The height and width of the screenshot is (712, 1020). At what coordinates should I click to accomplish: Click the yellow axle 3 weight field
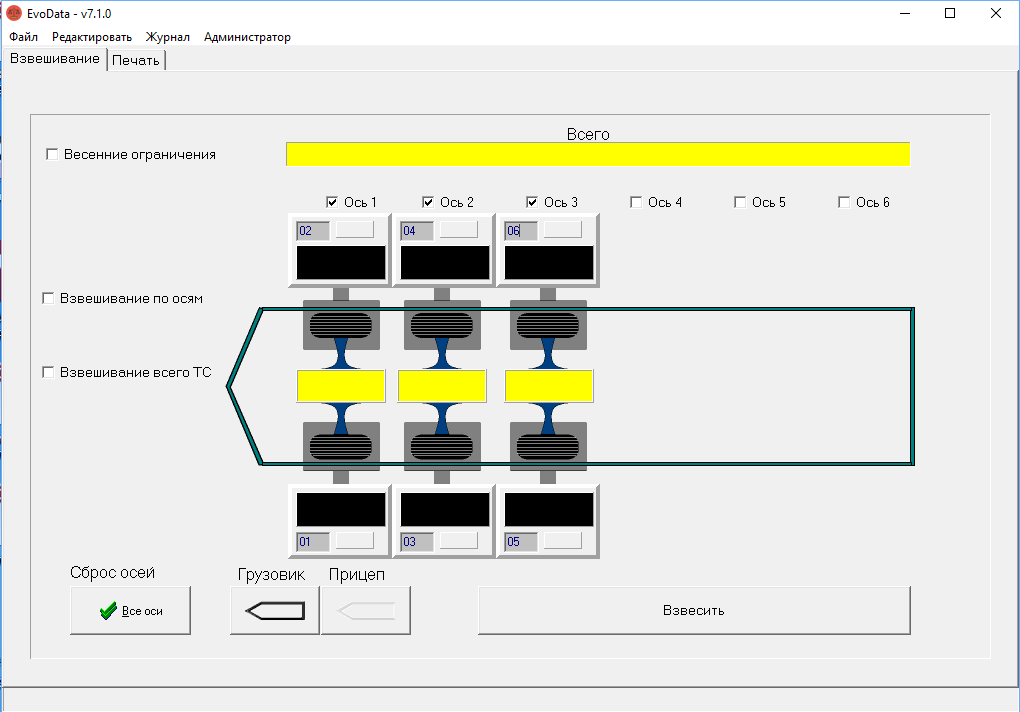pos(549,386)
